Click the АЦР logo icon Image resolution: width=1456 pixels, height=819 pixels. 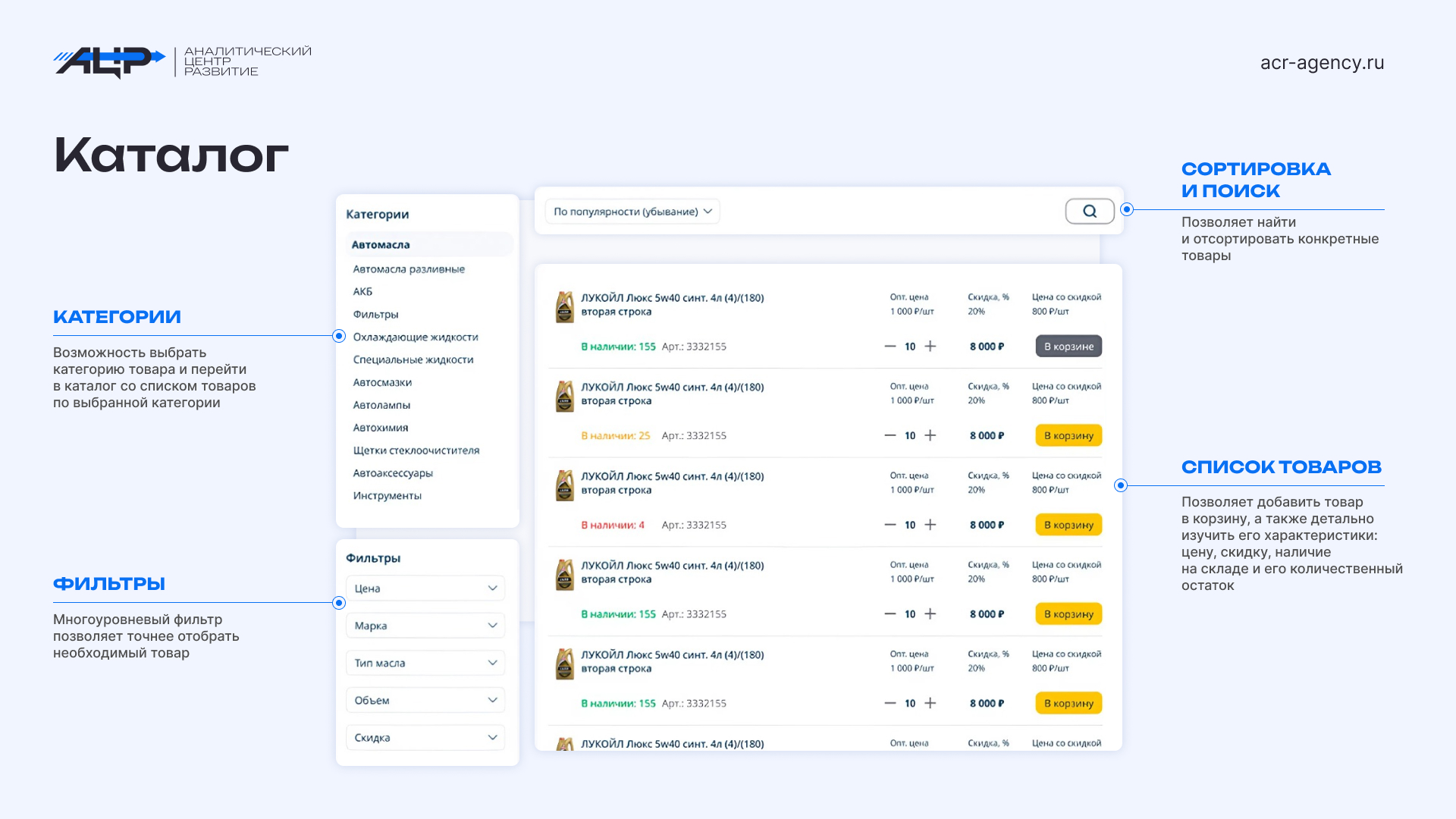(x=110, y=62)
